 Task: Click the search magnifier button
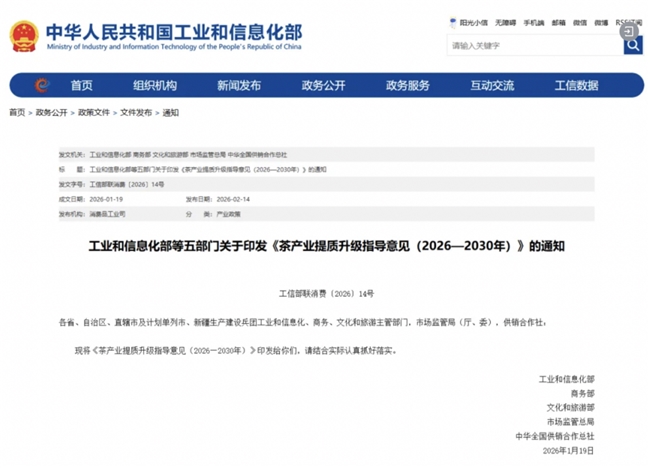632,46
